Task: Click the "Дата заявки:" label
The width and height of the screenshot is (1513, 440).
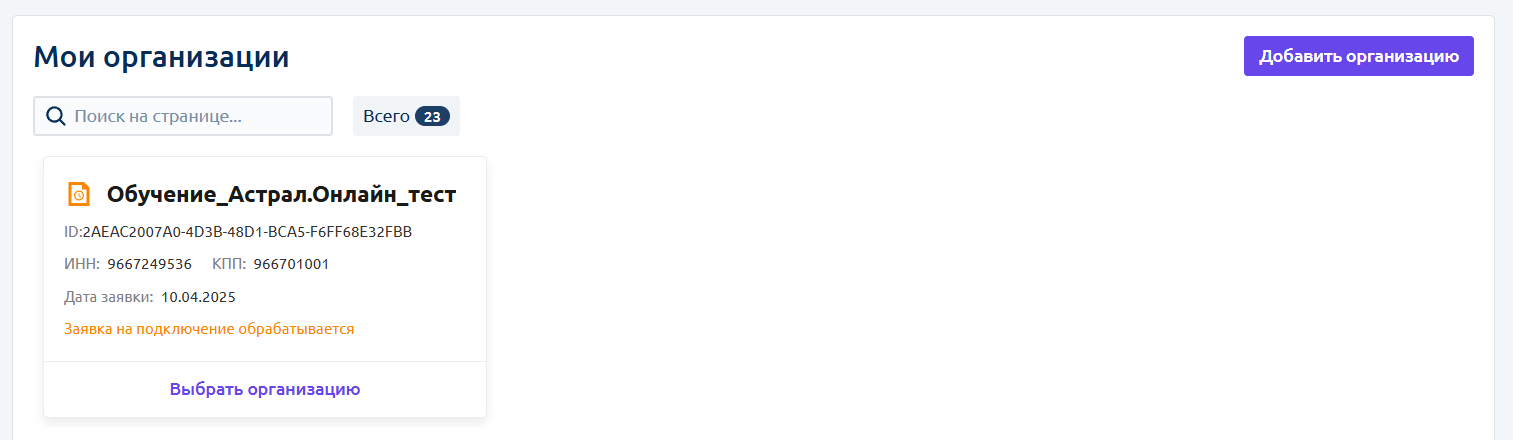Action: click(109, 297)
